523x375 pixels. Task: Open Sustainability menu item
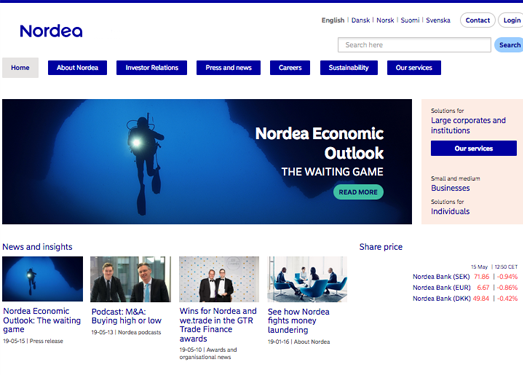349,68
